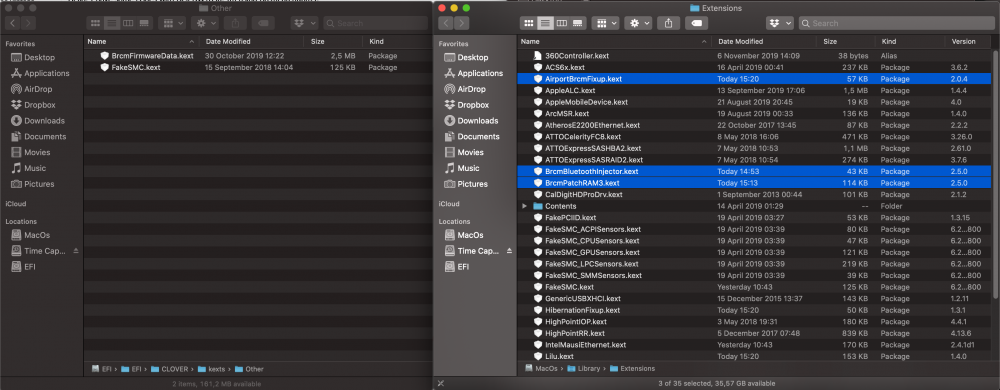Open action gear menu in Extensions window
The height and width of the screenshot is (390, 1000).
click(x=638, y=23)
